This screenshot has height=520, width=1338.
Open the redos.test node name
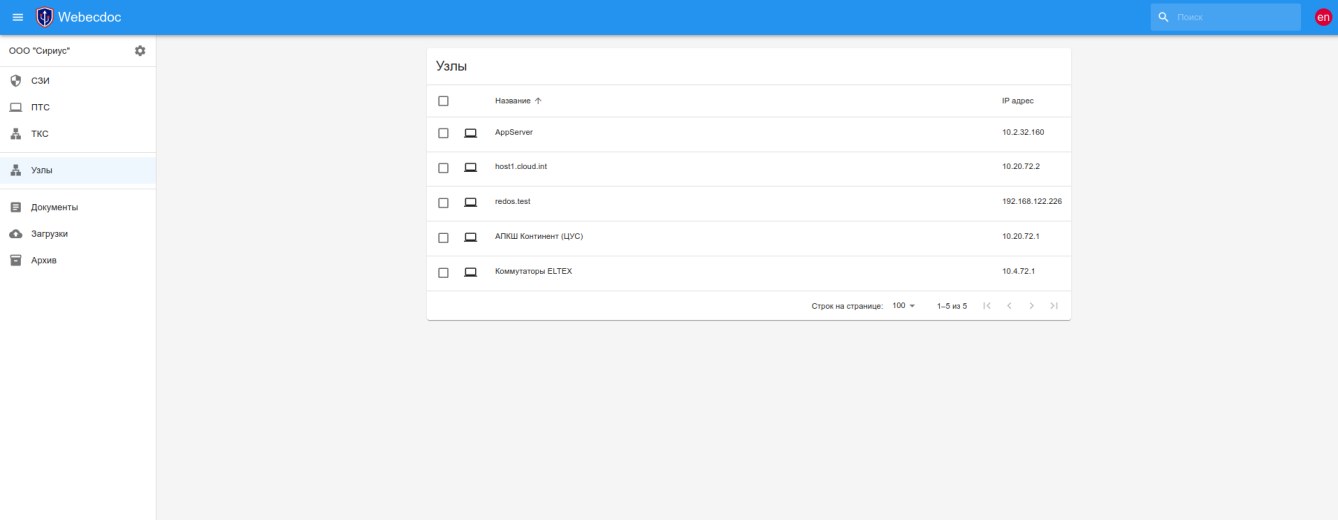[512, 201]
